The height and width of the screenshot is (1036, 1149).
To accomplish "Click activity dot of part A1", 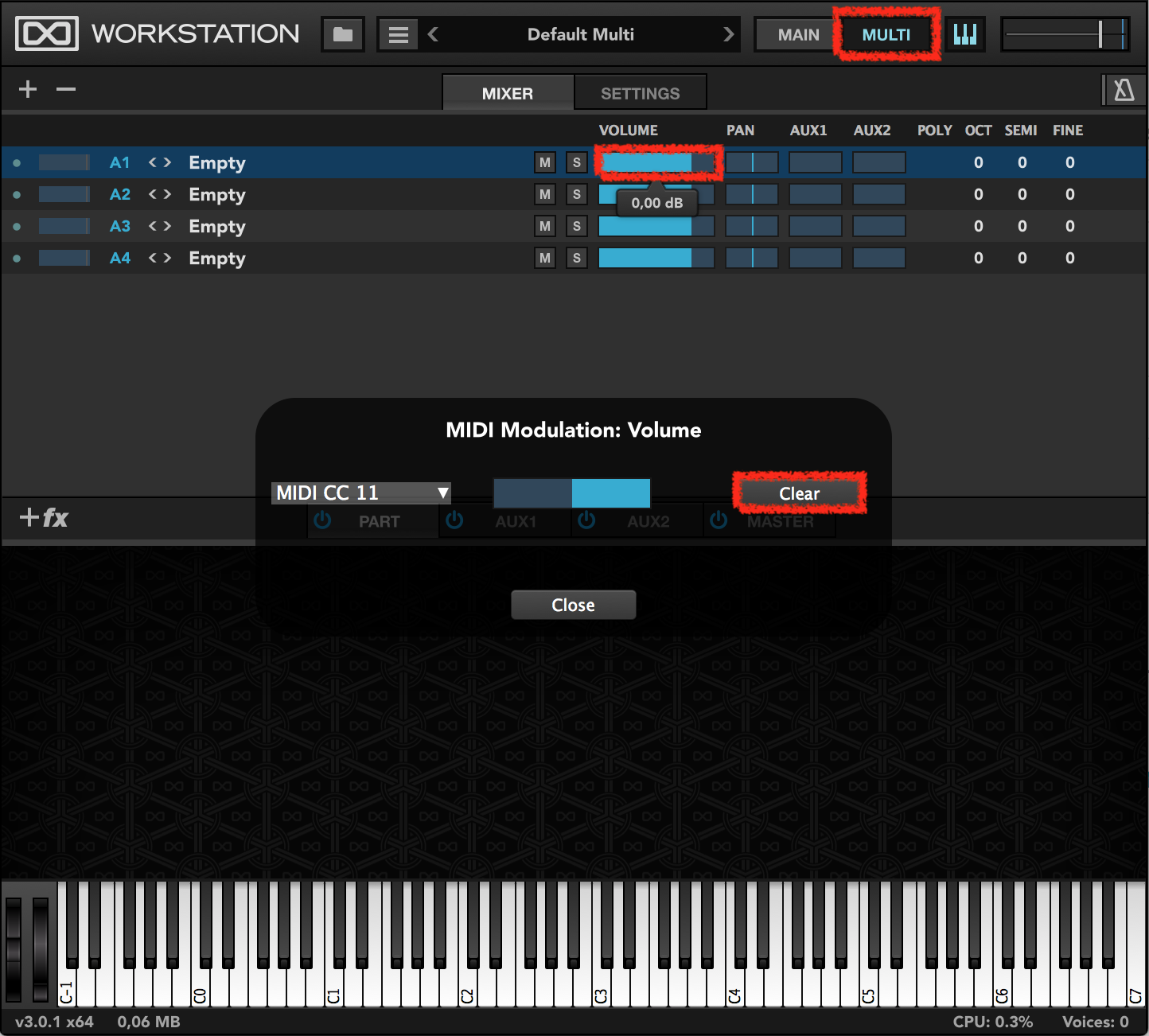I will tap(17, 163).
